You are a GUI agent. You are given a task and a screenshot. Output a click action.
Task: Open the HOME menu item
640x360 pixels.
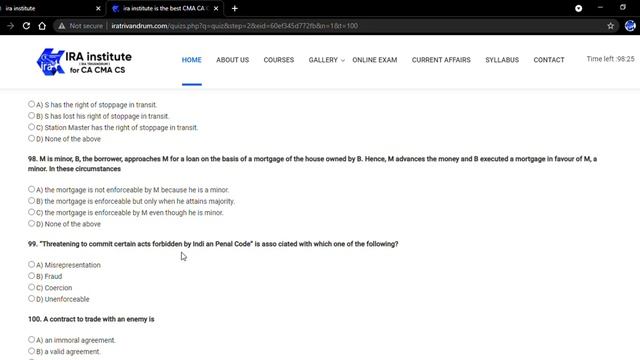click(x=191, y=60)
